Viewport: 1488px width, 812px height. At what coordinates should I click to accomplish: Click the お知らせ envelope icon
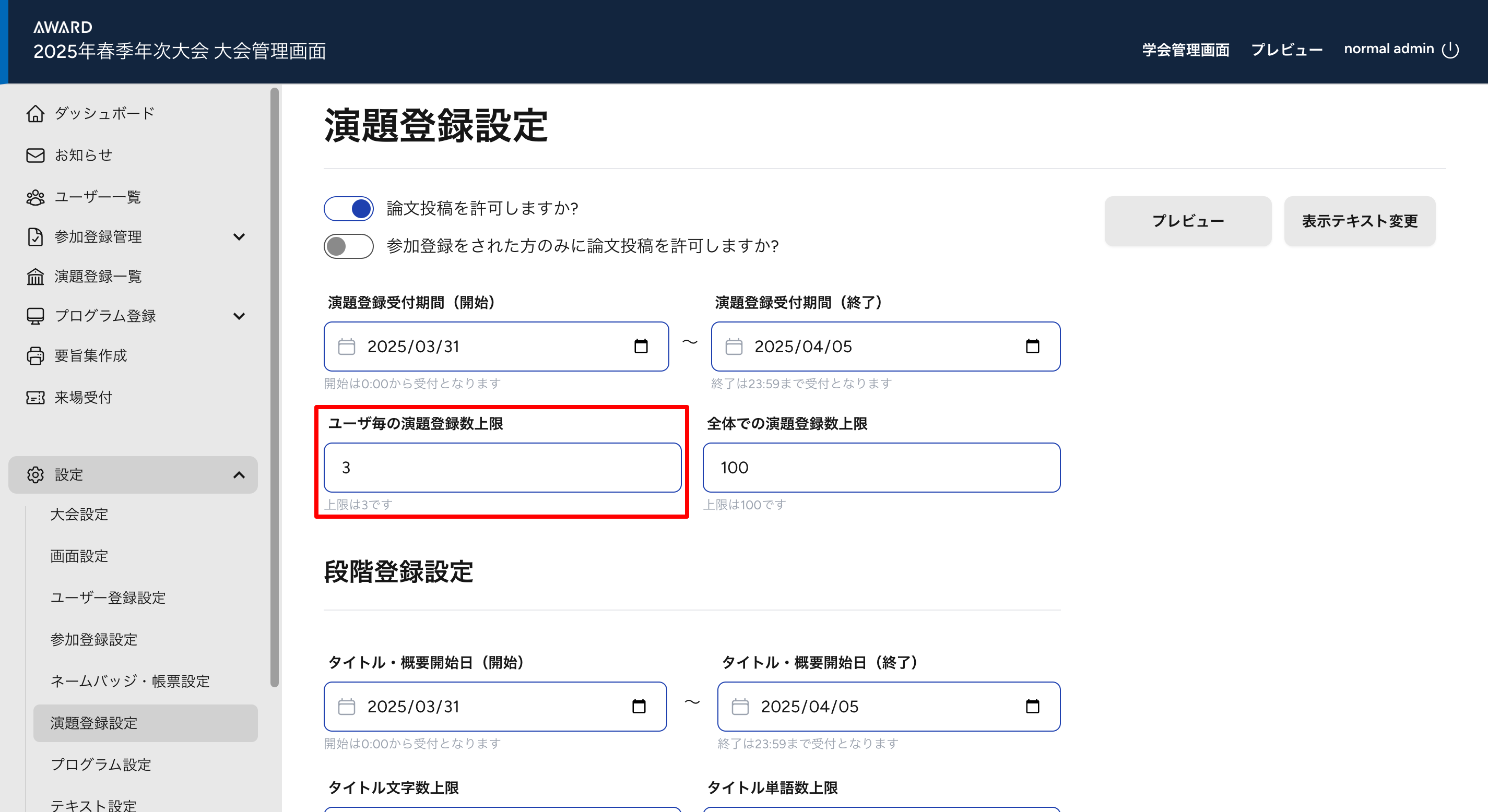[x=35, y=156]
